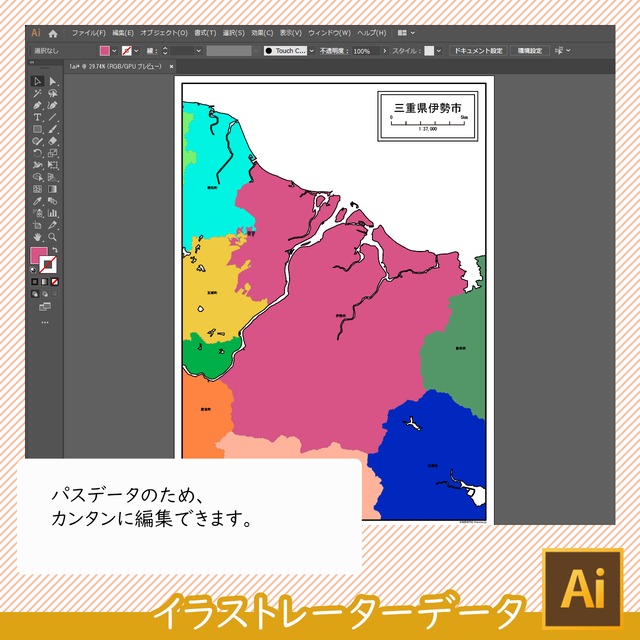Select the Width/Warp tool
This screenshot has height=640, width=640.
coord(37,165)
